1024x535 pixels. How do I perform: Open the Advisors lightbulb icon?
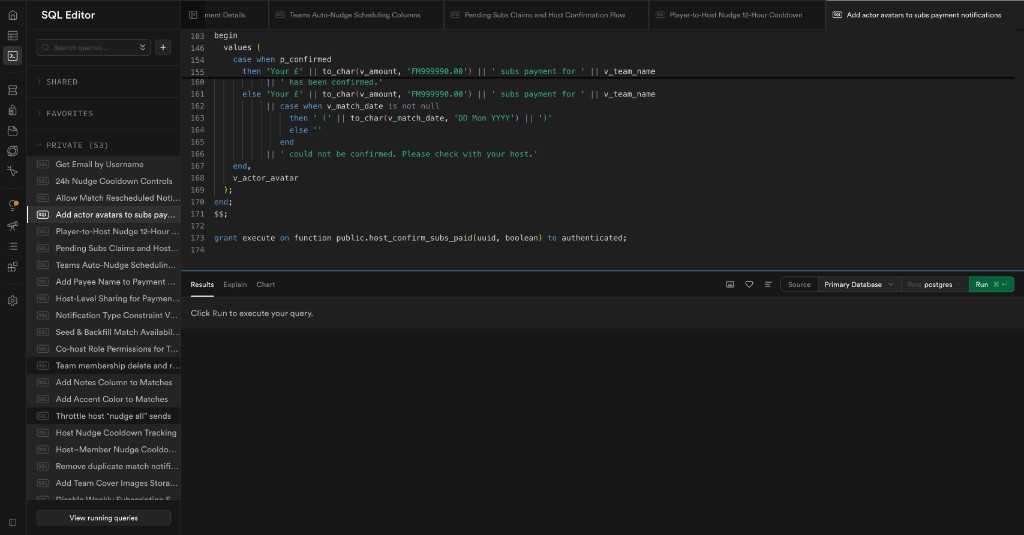click(x=12, y=205)
